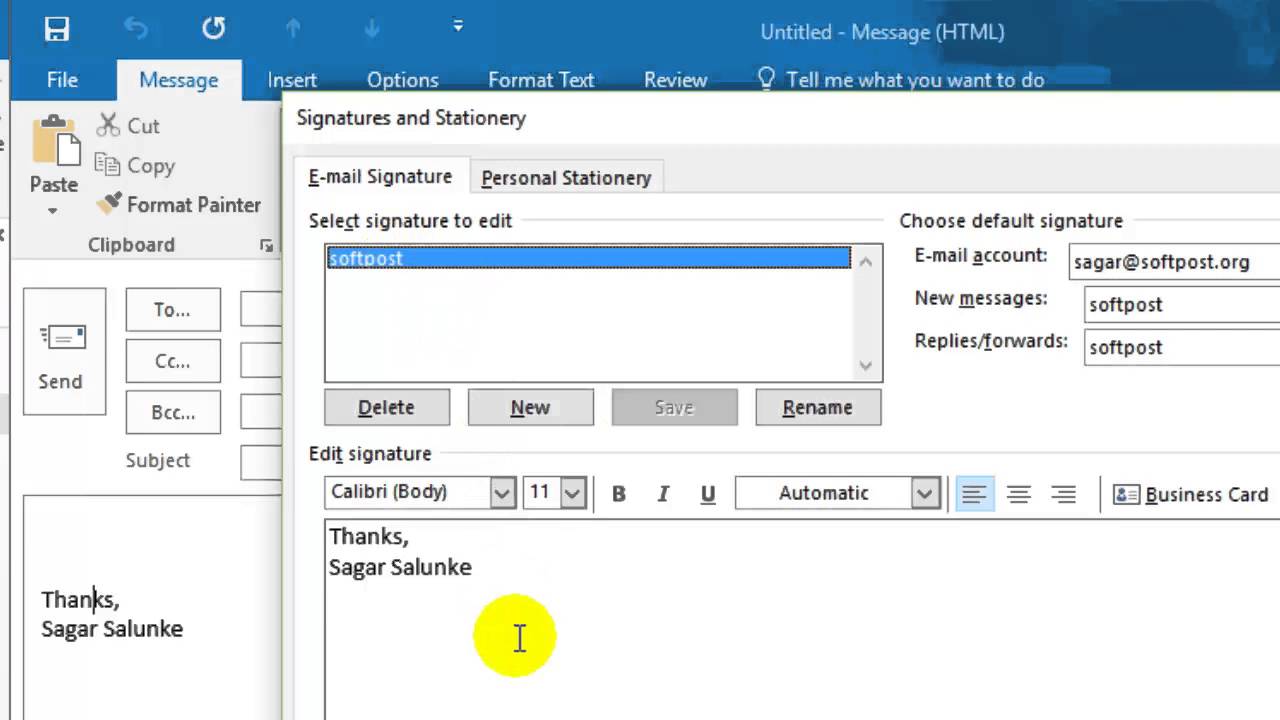1280x720 pixels.
Task: Click Copy in the Clipboard group
Action: point(135,165)
